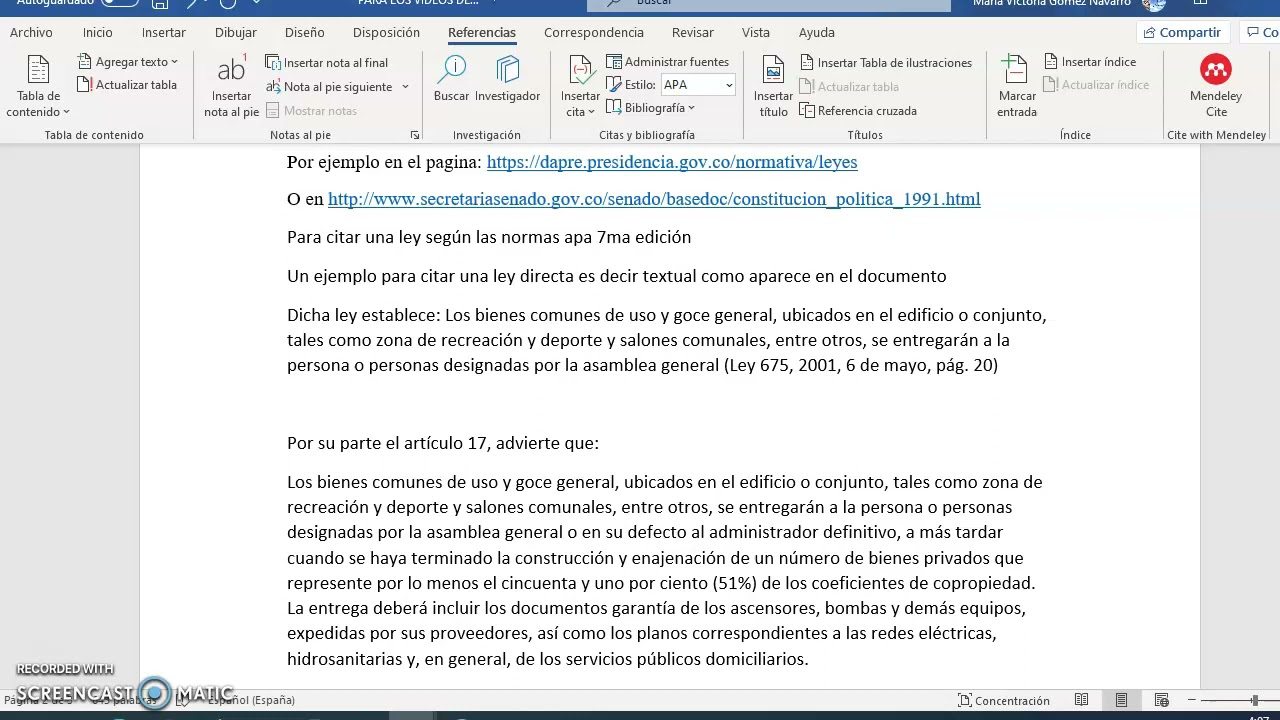Click the zoom slider handle
The width and height of the screenshot is (1280, 720).
1254,701
